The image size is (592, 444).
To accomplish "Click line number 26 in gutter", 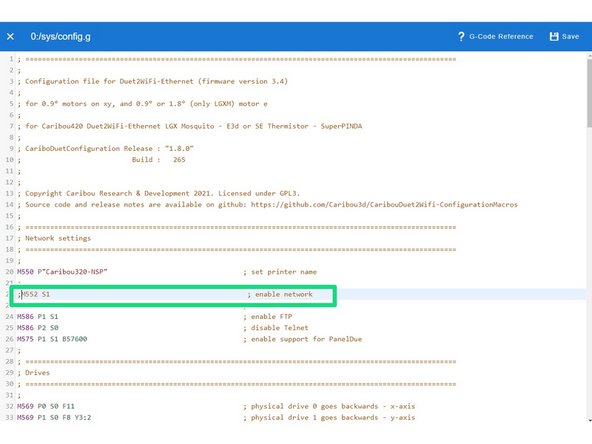I will click(x=9, y=339).
